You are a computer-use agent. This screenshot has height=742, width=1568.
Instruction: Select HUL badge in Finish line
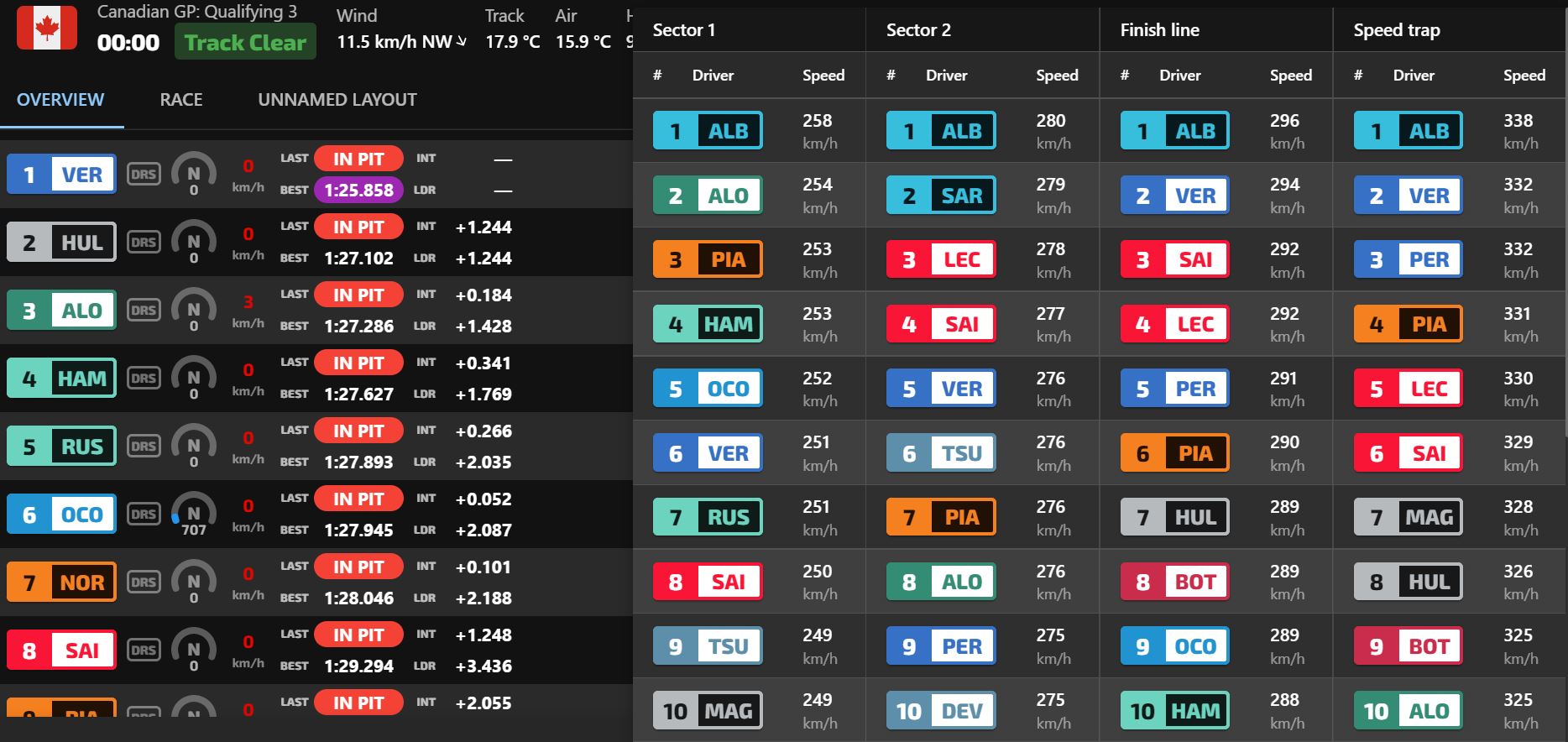click(x=1174, y=517)
